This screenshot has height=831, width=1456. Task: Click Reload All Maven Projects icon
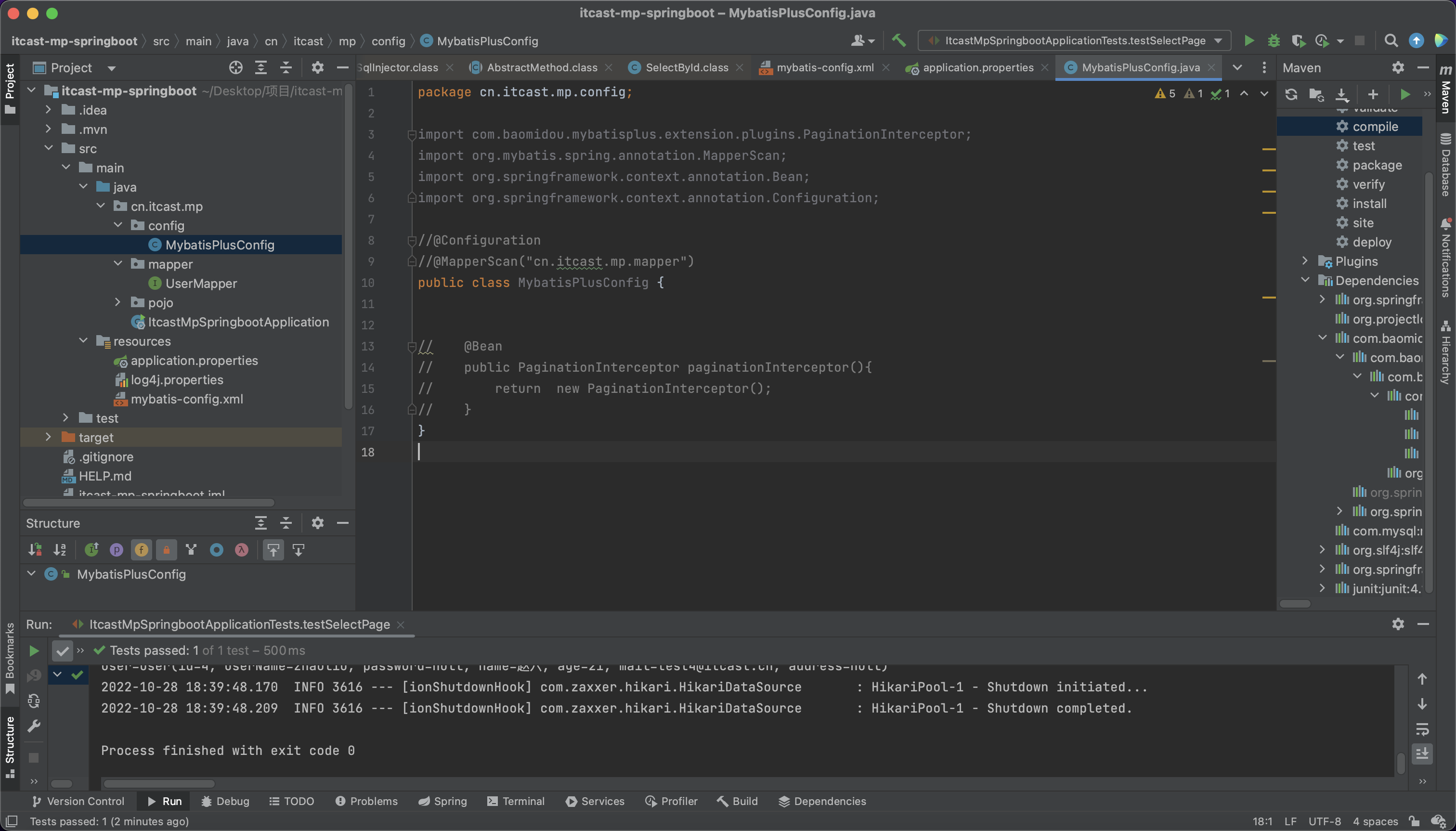point(1291,94)
